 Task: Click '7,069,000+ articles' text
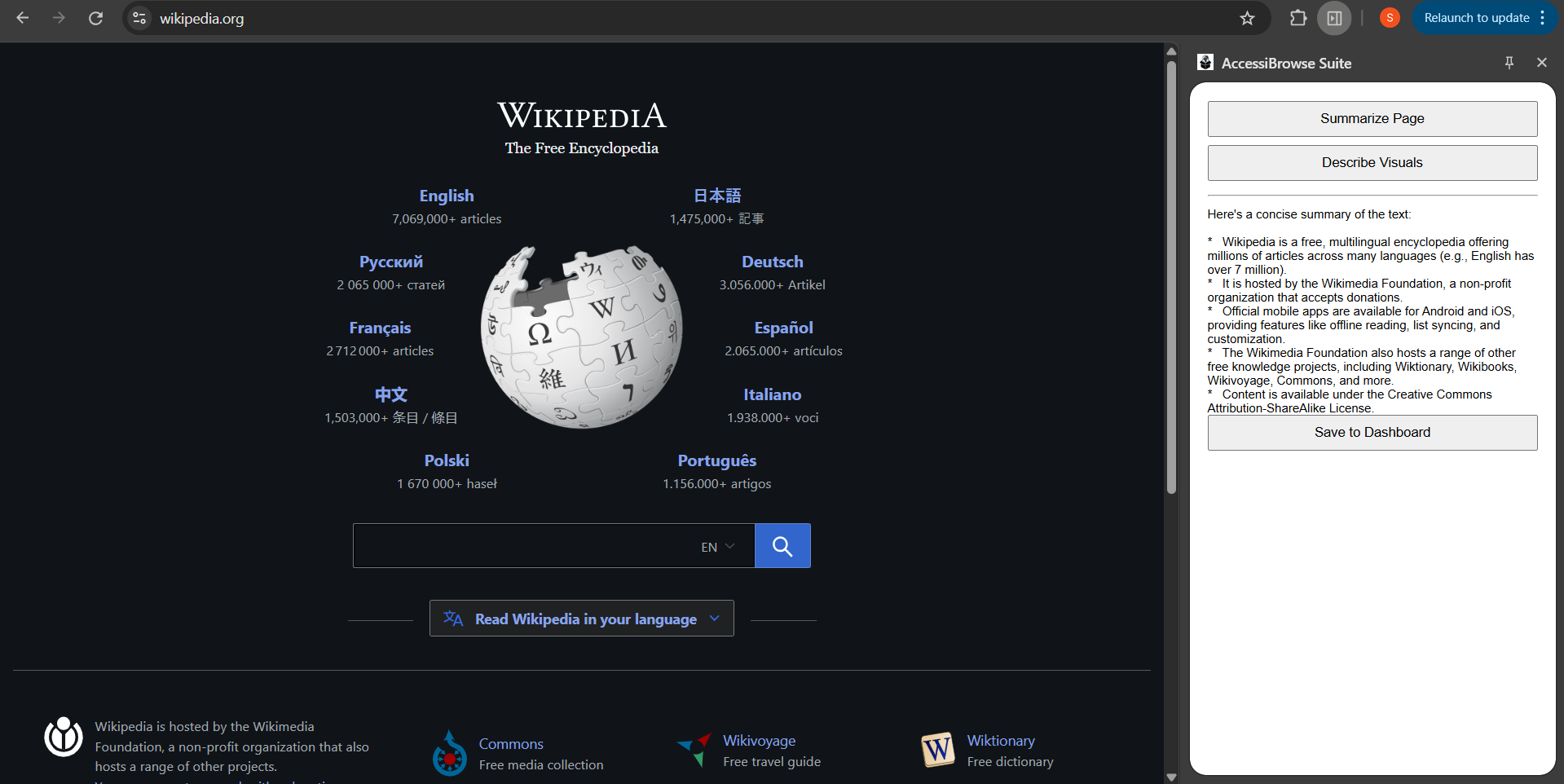(x=447, y=219)
